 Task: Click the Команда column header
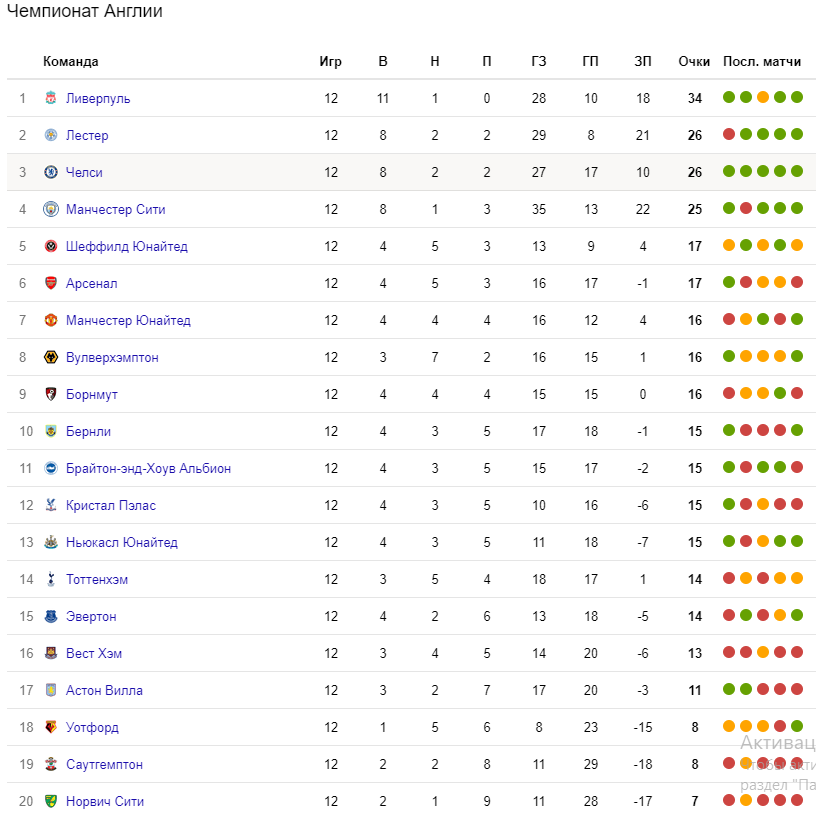click(x=71, y=62)
